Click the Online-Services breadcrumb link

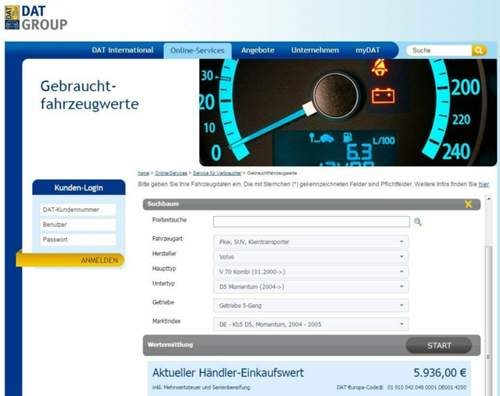[171, 173]
